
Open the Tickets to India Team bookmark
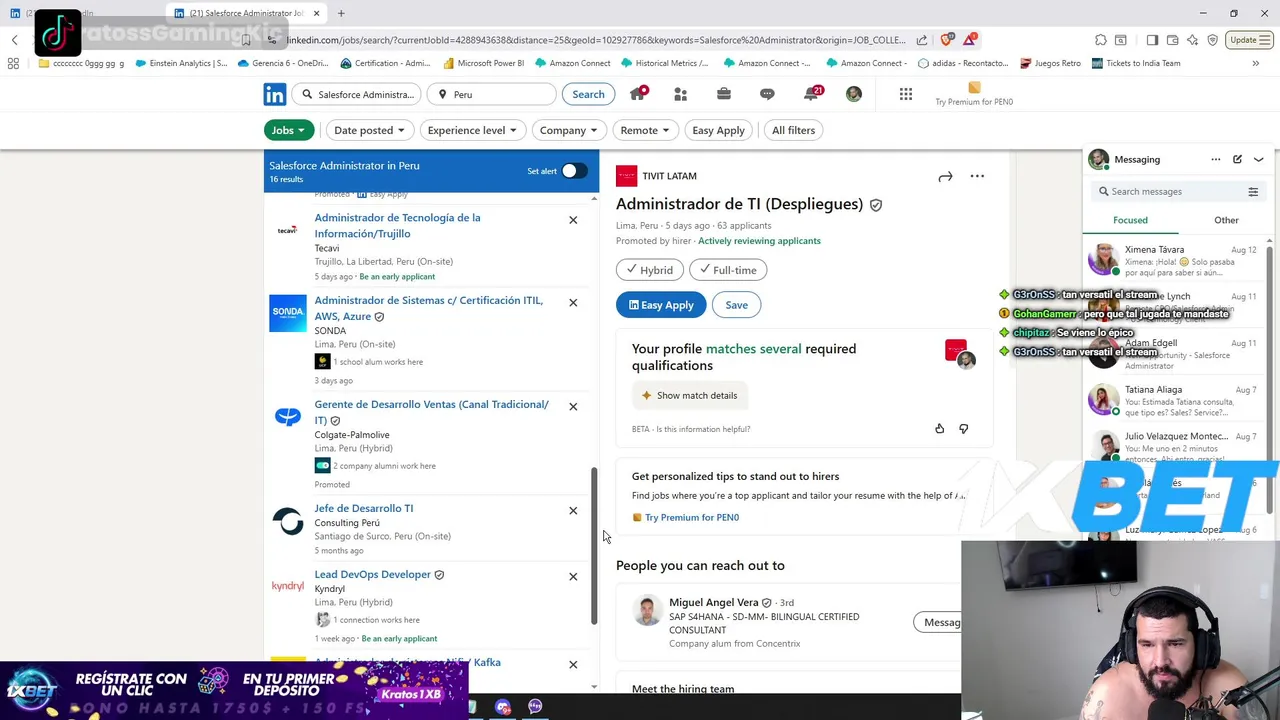tap(1136, 63)
